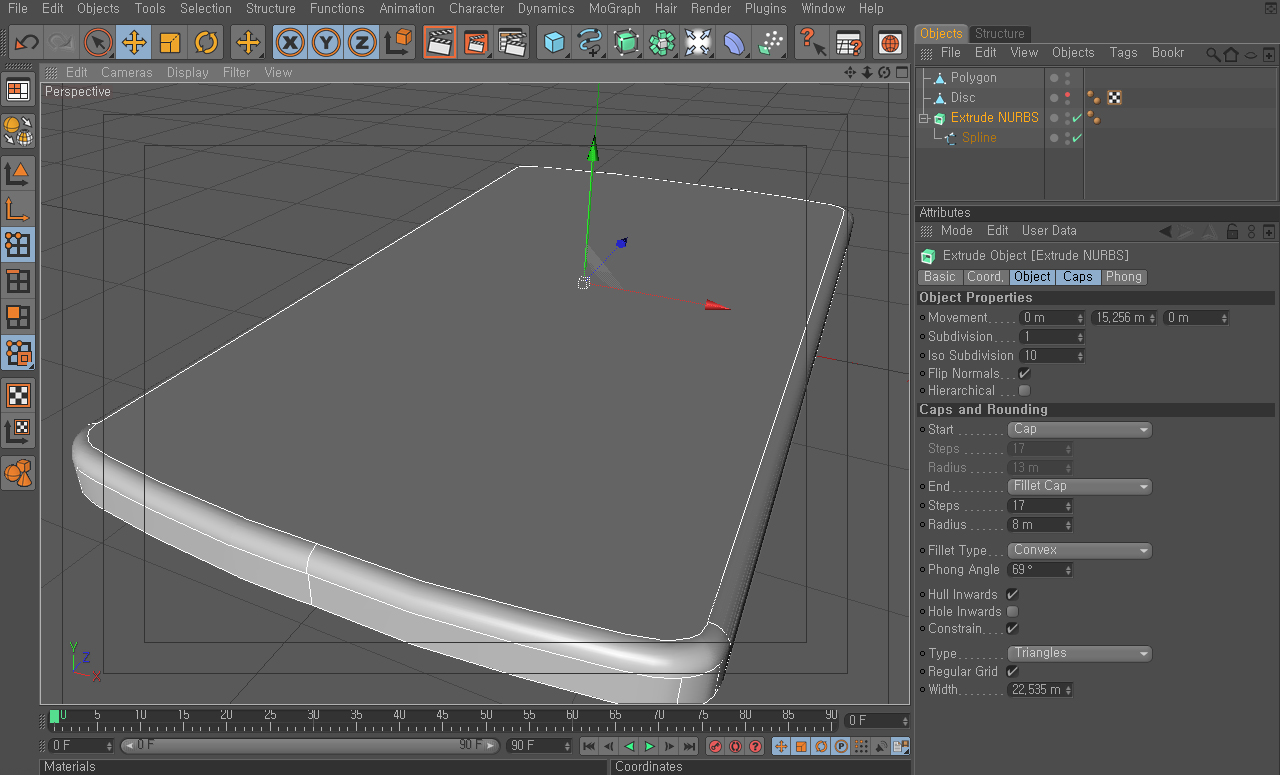Click the Render in Picture Viewer icon

coord(476,42)
